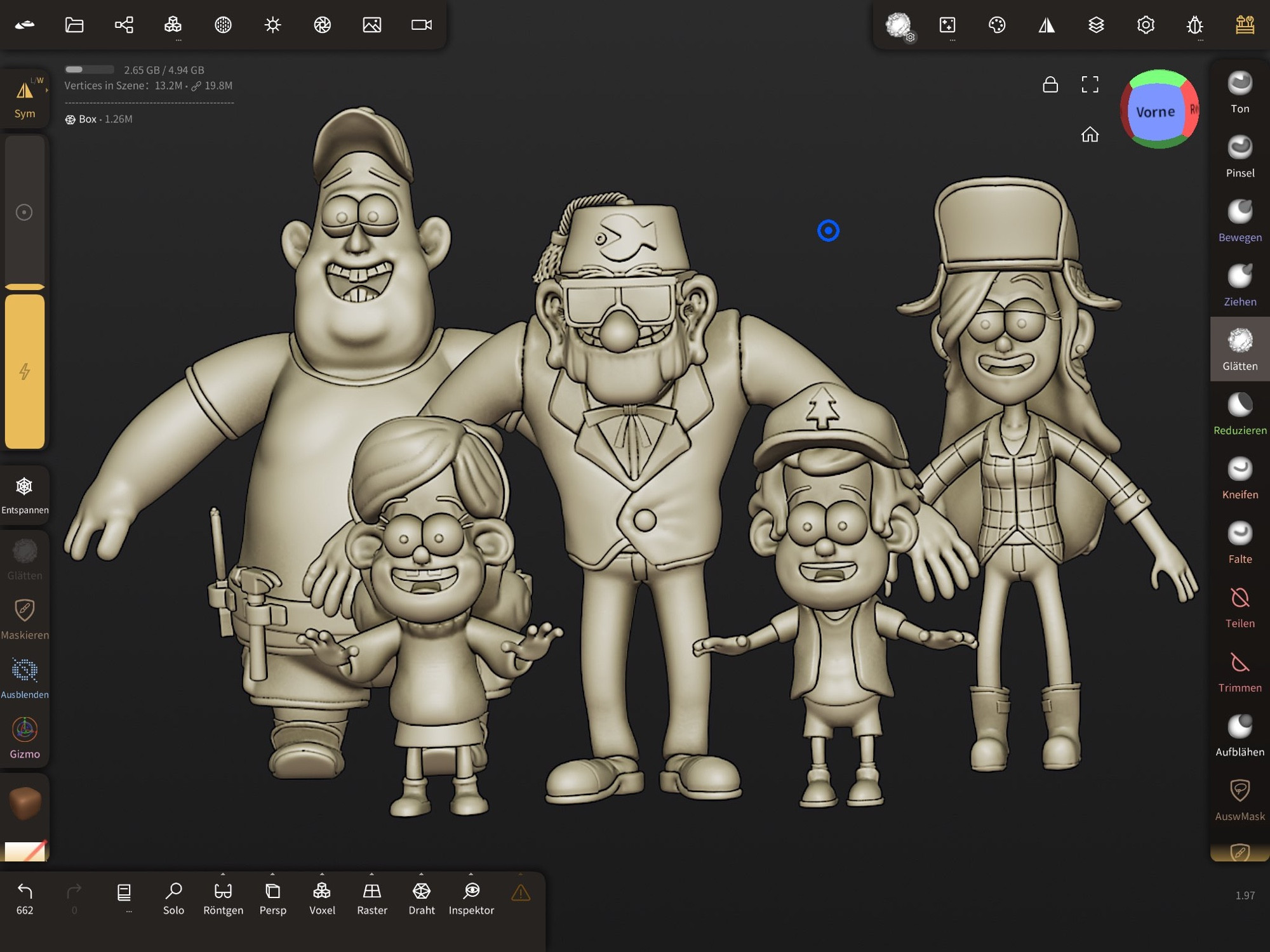
Task: Click the warning triangle icon
Action: [521, 893]
